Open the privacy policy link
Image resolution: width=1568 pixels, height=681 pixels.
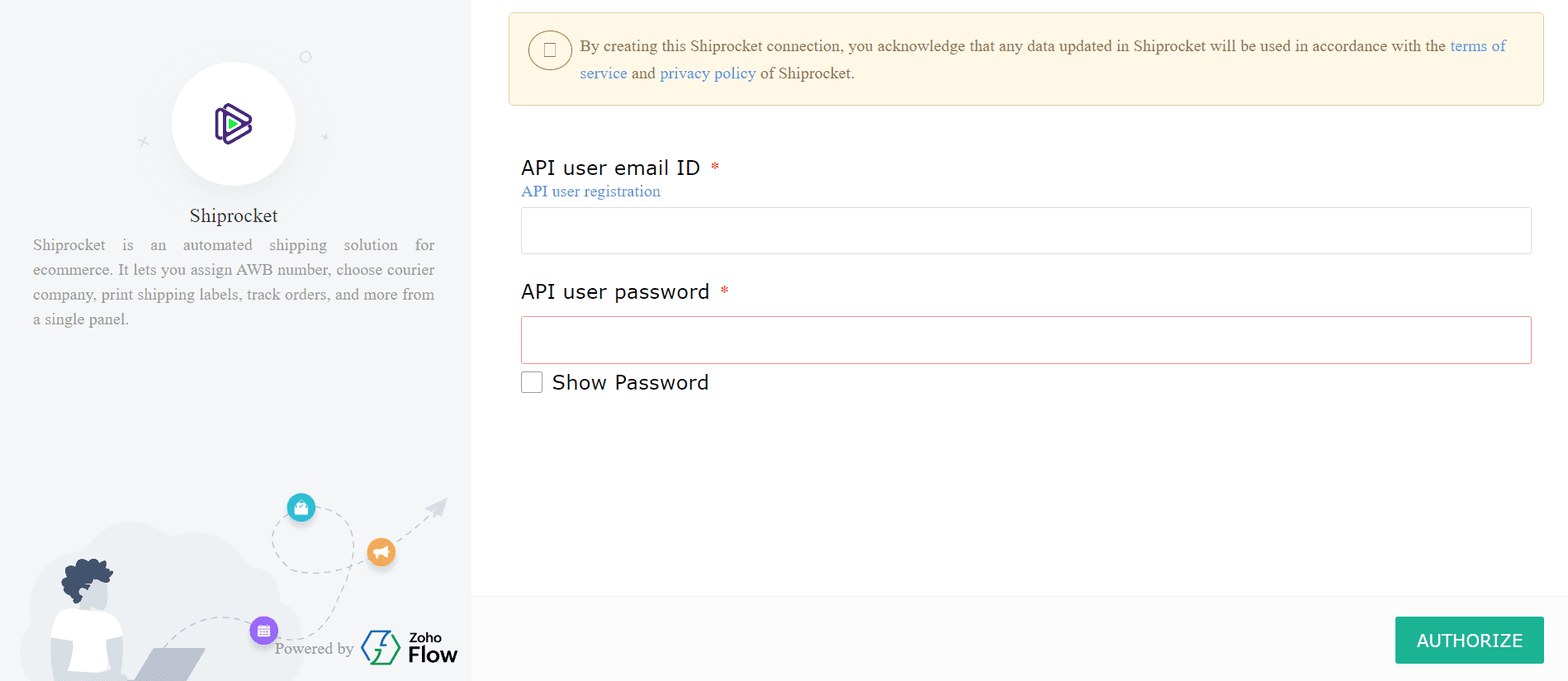pyautogui.click(x=708, y=73)
